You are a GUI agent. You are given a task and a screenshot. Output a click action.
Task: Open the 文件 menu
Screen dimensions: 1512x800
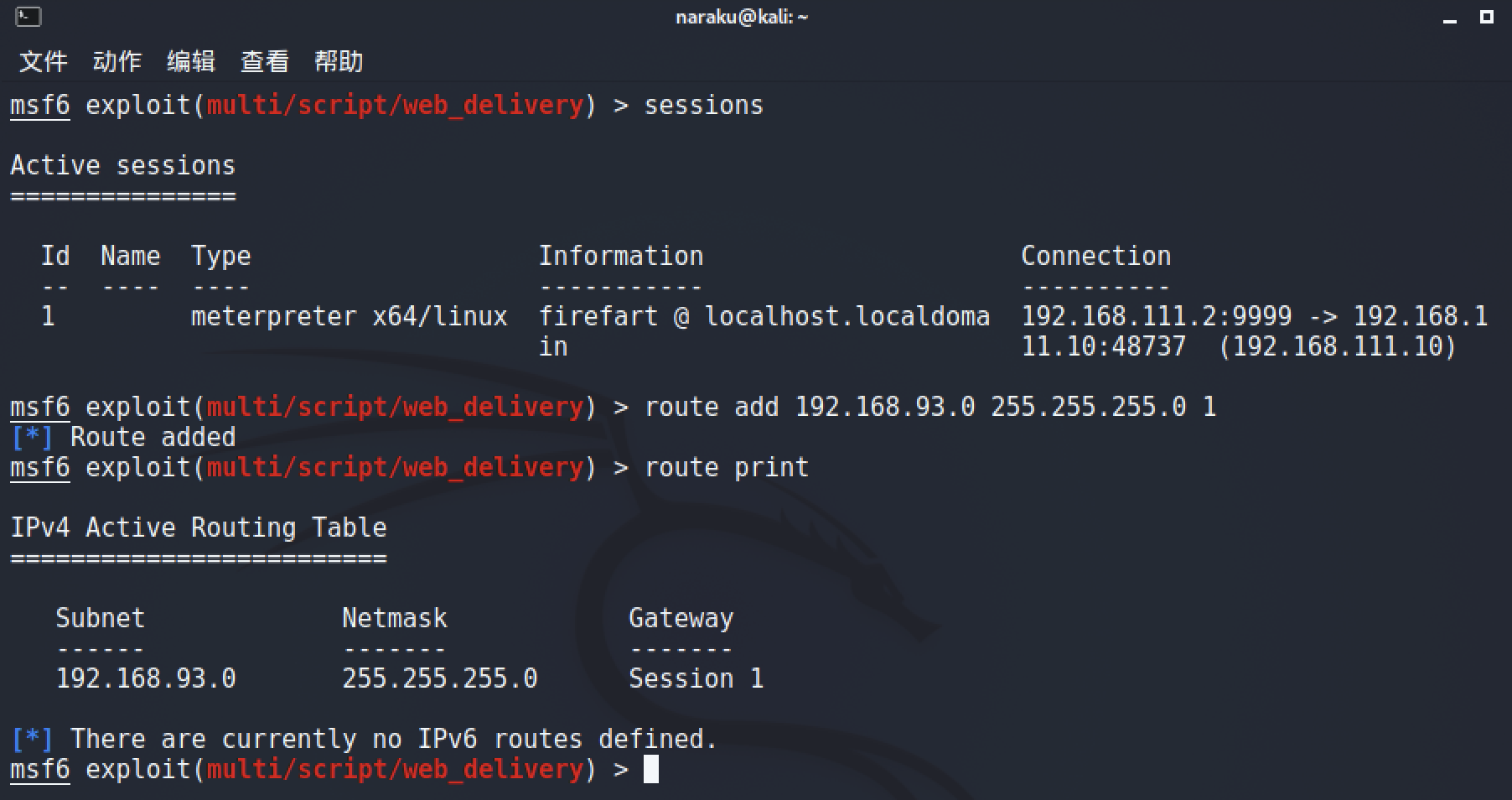click(43, 61)
